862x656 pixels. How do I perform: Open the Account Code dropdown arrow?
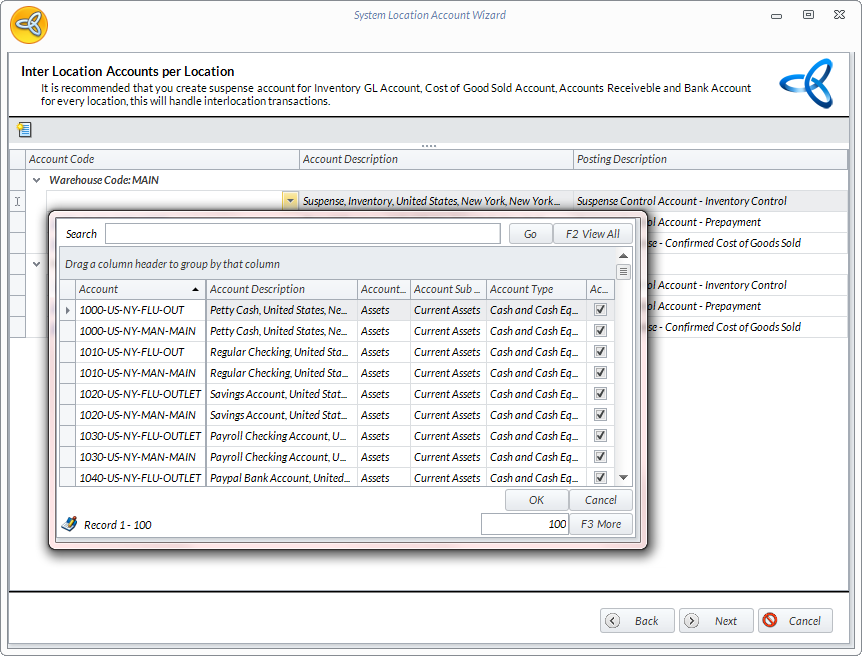(x=290, y=201)
